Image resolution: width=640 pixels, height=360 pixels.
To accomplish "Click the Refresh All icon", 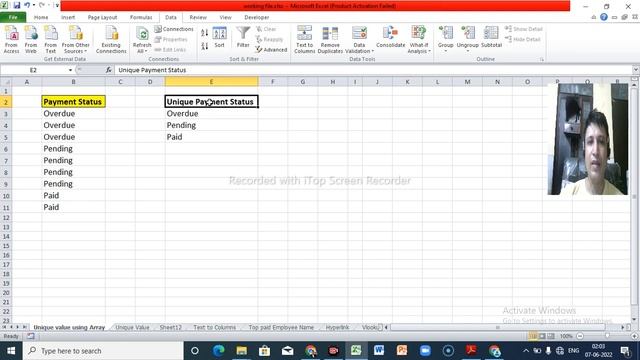I will (142, 40).
